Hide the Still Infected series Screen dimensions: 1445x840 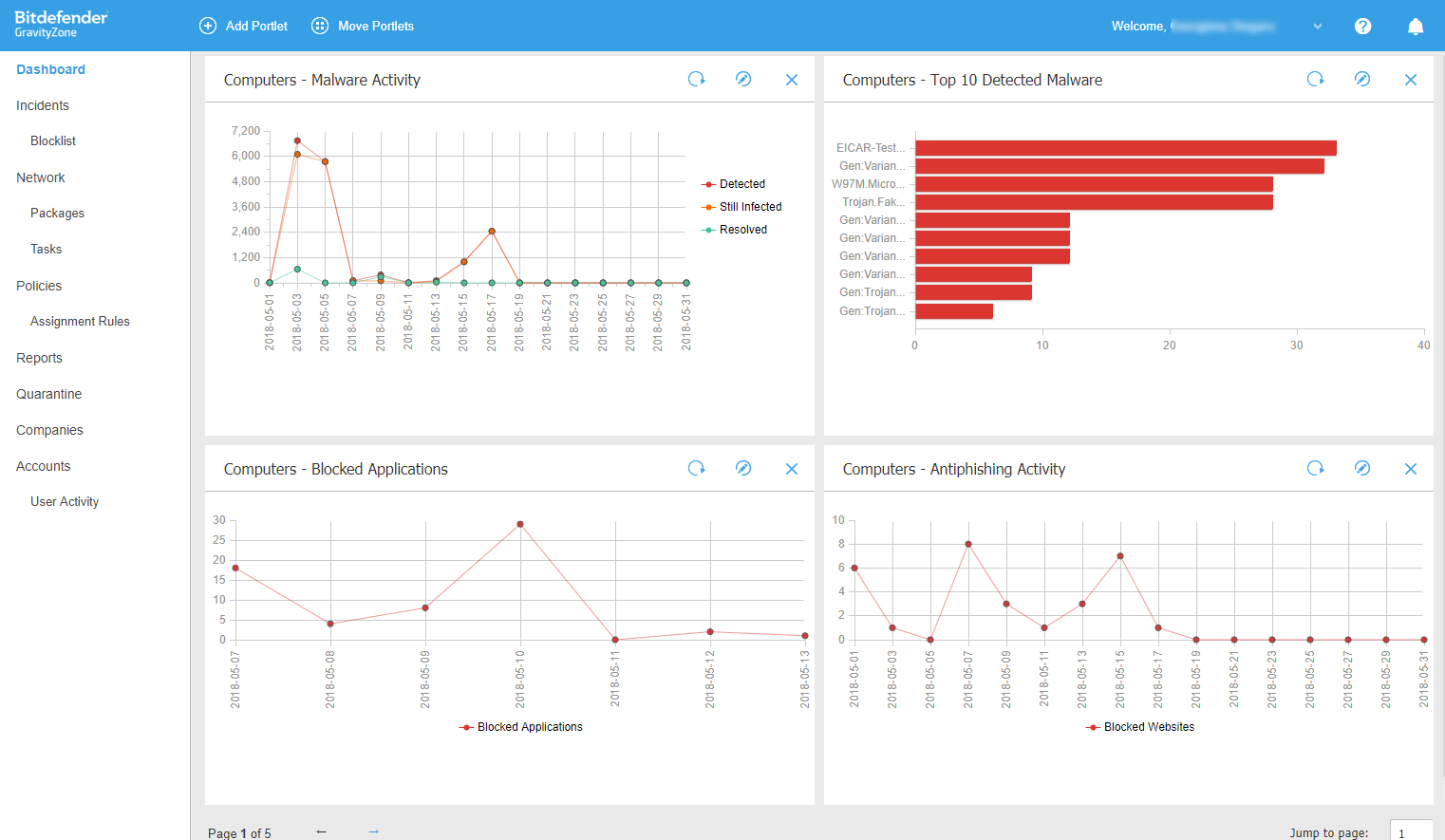[748, 206]
